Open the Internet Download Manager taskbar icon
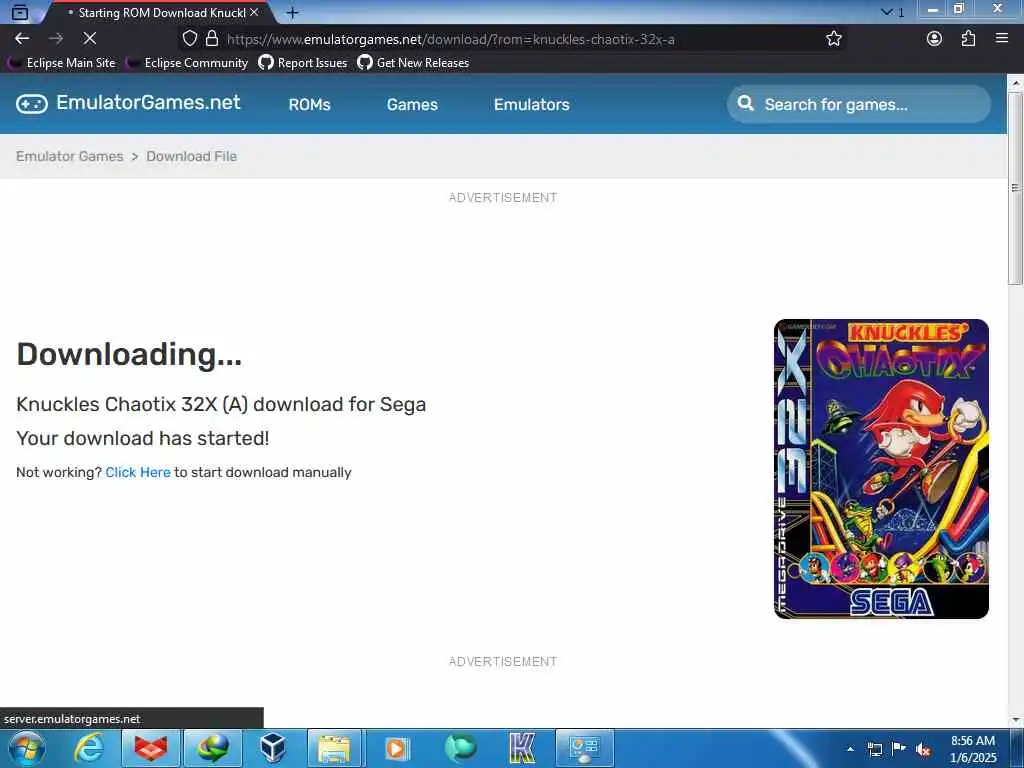1024x768 pixels. pyautogui.click(x=213, y=748)
